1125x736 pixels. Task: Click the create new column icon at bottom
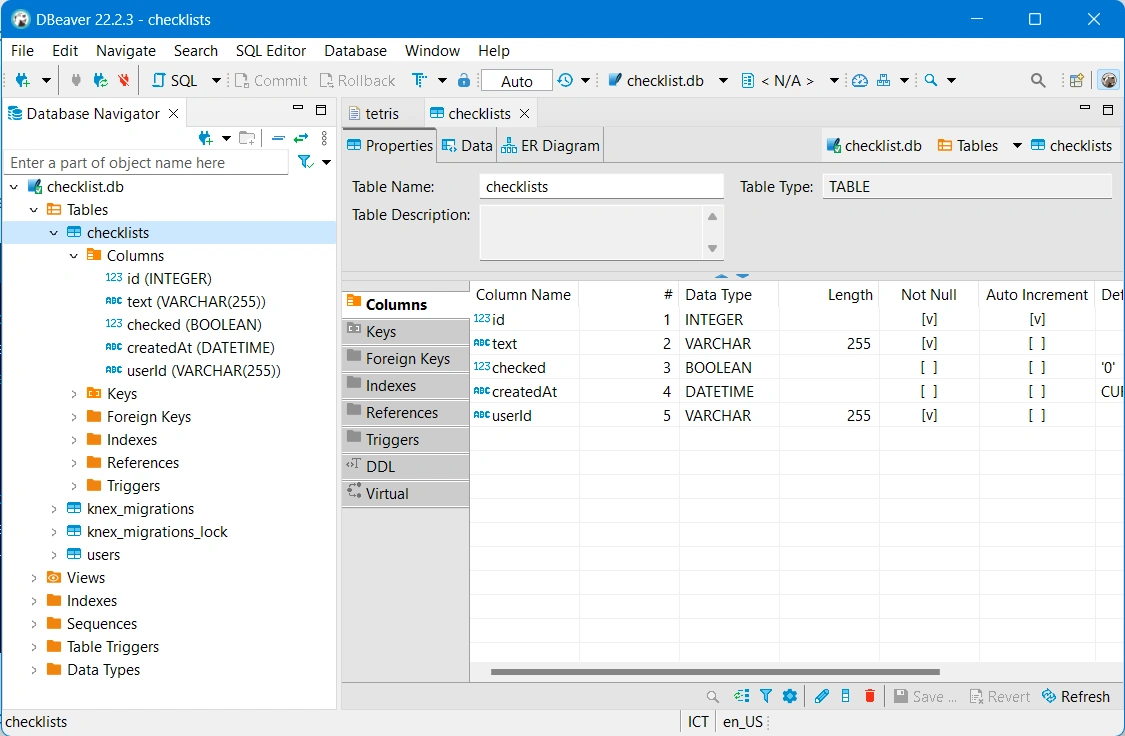(x=846, y=696)
